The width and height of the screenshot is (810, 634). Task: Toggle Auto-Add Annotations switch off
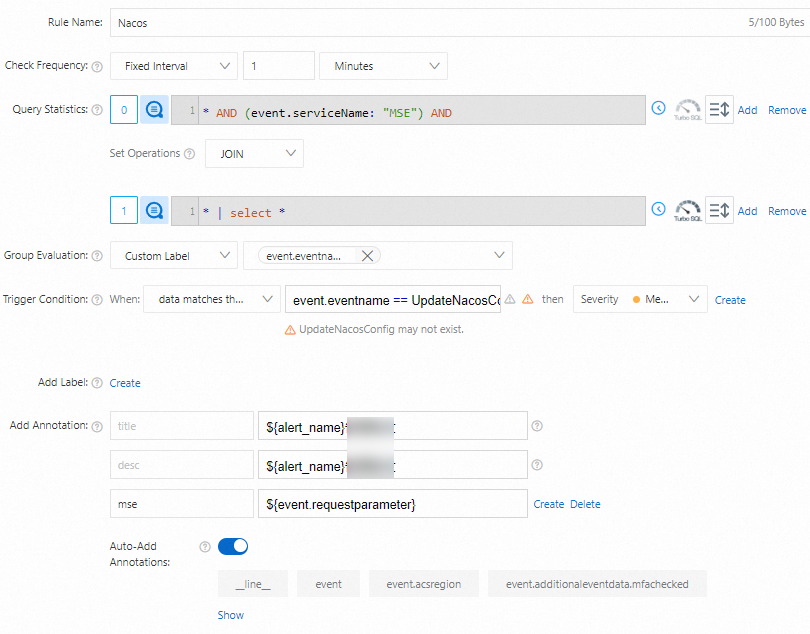(x=233, y=546)
